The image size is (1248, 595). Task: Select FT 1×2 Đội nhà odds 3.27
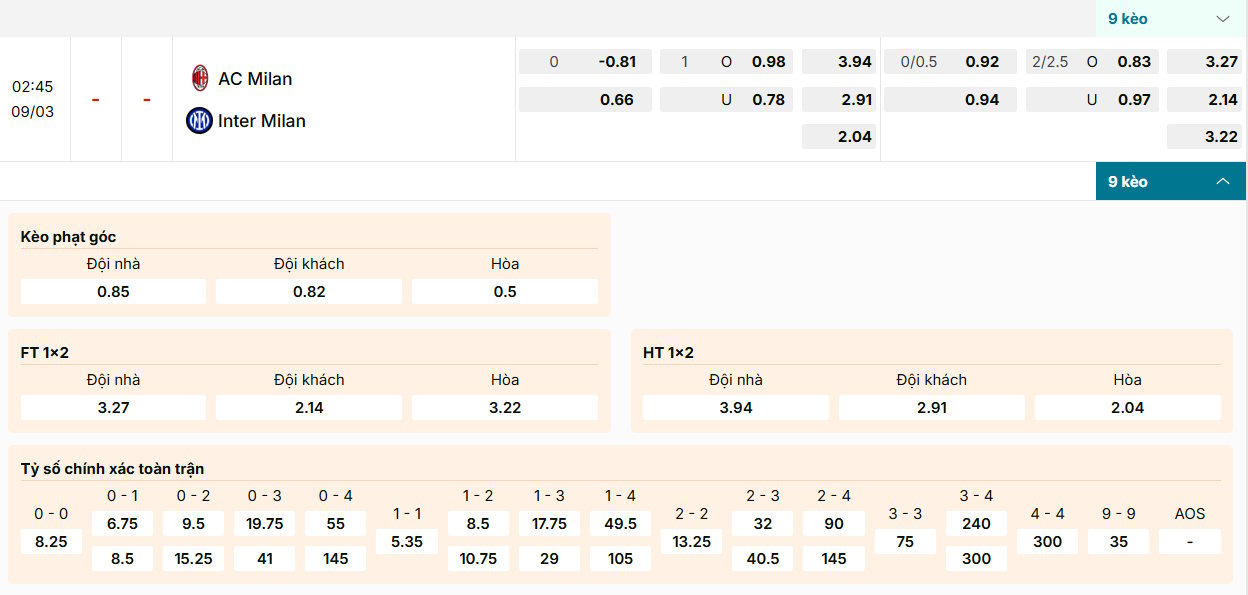tap(113, 408)
